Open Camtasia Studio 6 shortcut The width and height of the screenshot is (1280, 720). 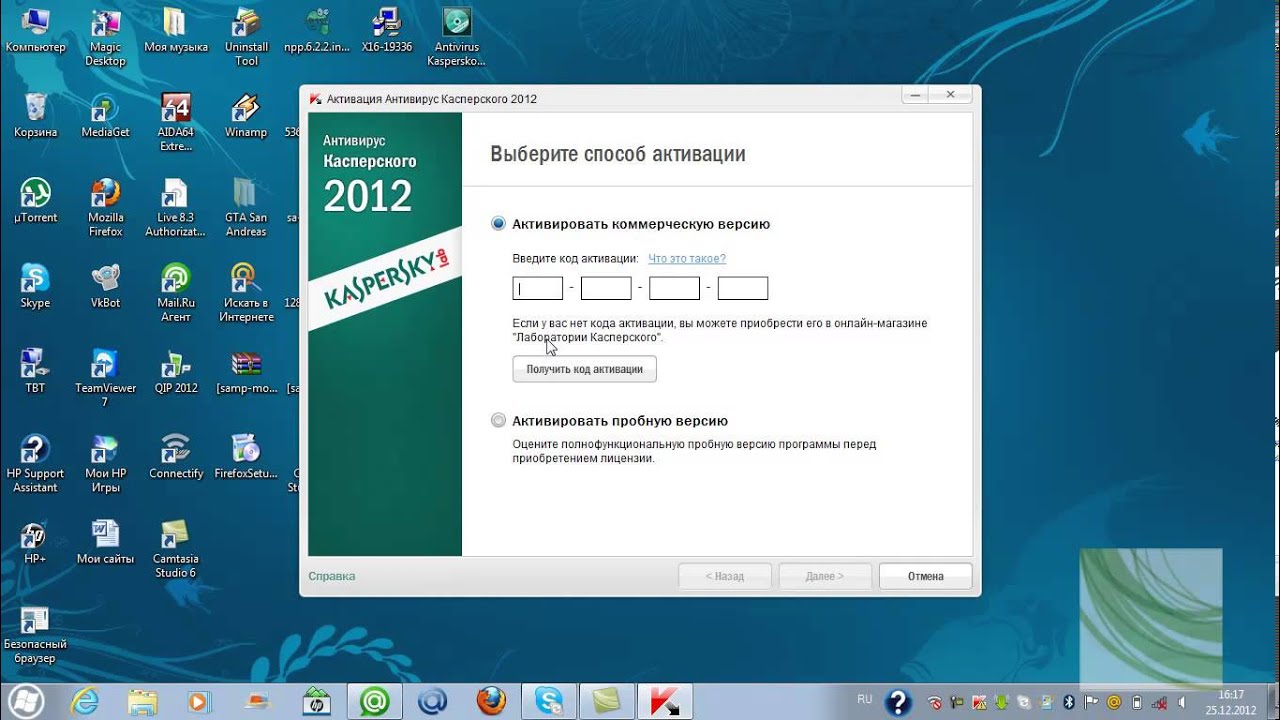[x=176, y=549]
